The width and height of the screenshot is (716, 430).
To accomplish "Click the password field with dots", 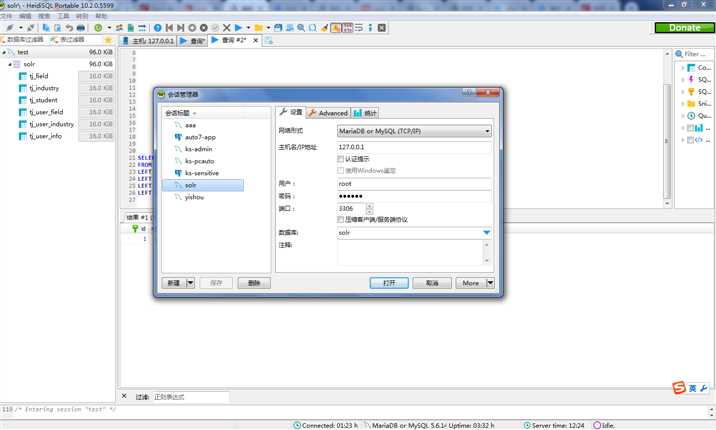I will coord(414,196).
